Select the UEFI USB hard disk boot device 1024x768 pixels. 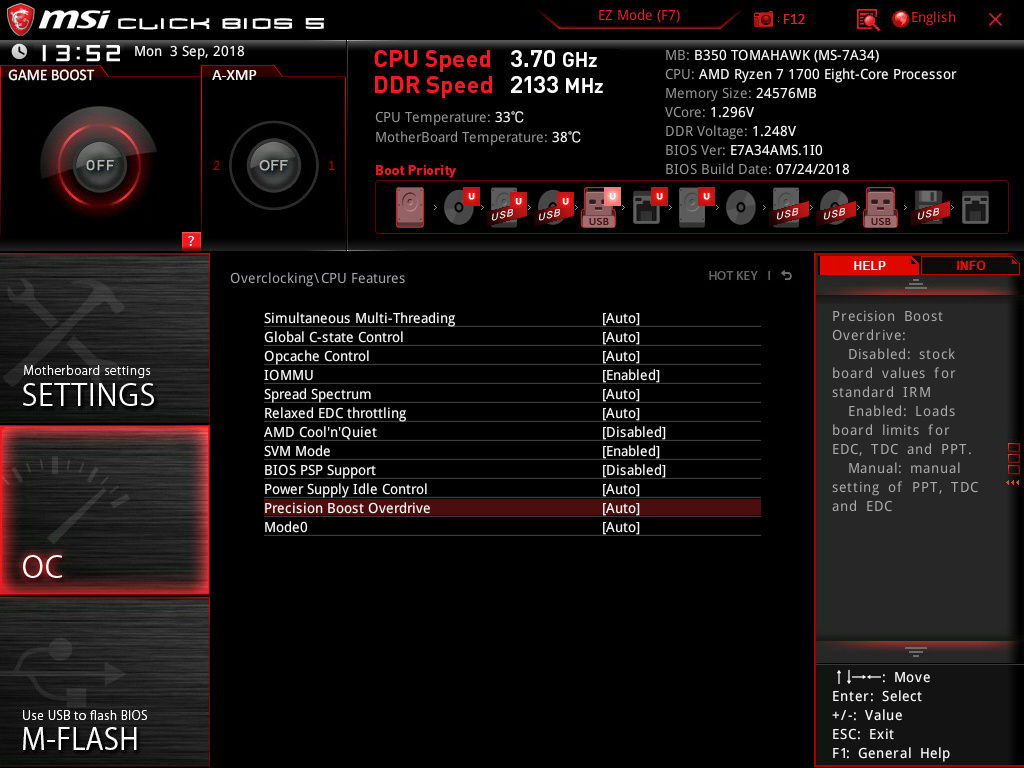[507, 208]
